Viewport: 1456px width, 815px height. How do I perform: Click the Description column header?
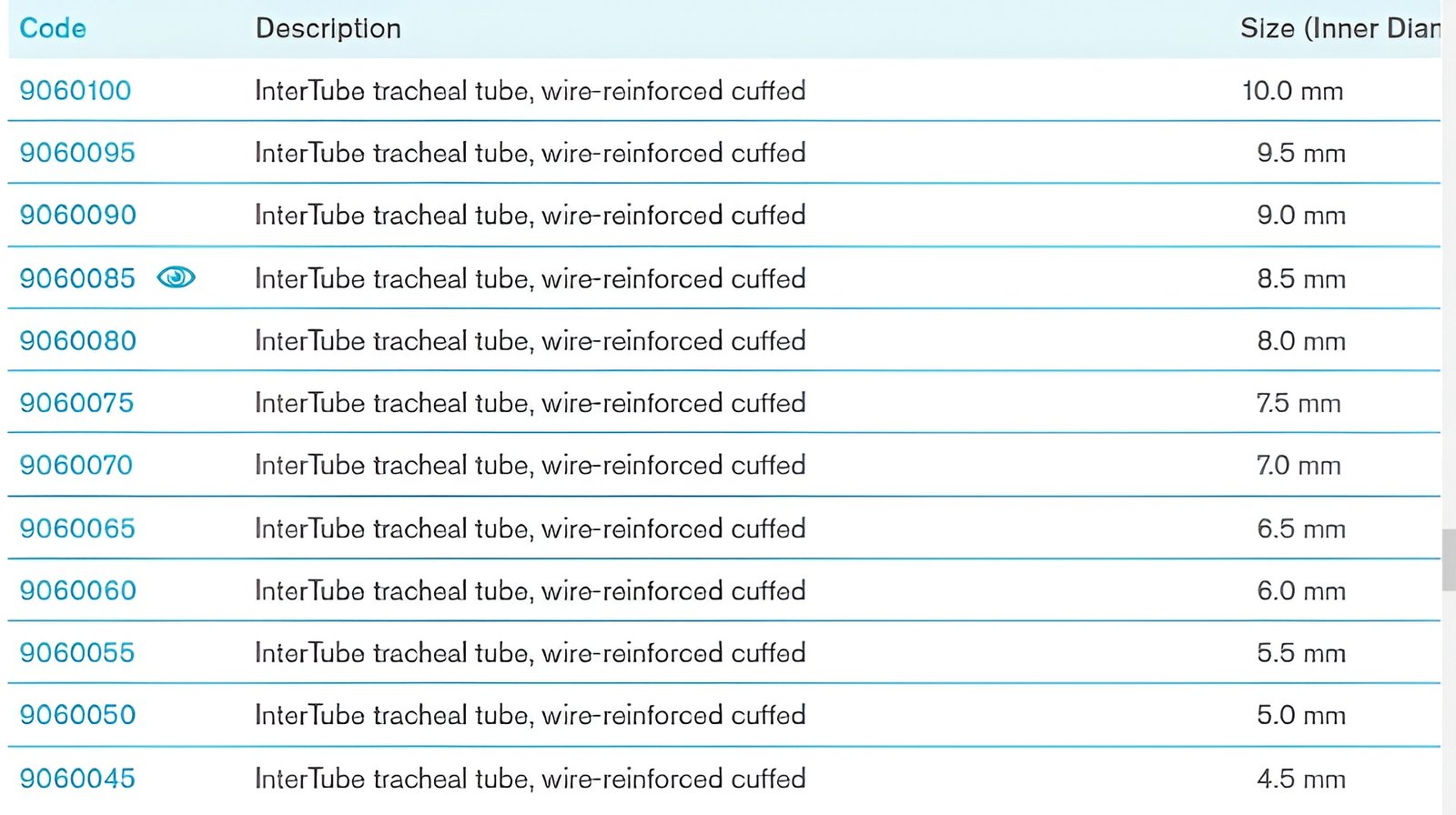click(x=329, y=29)
